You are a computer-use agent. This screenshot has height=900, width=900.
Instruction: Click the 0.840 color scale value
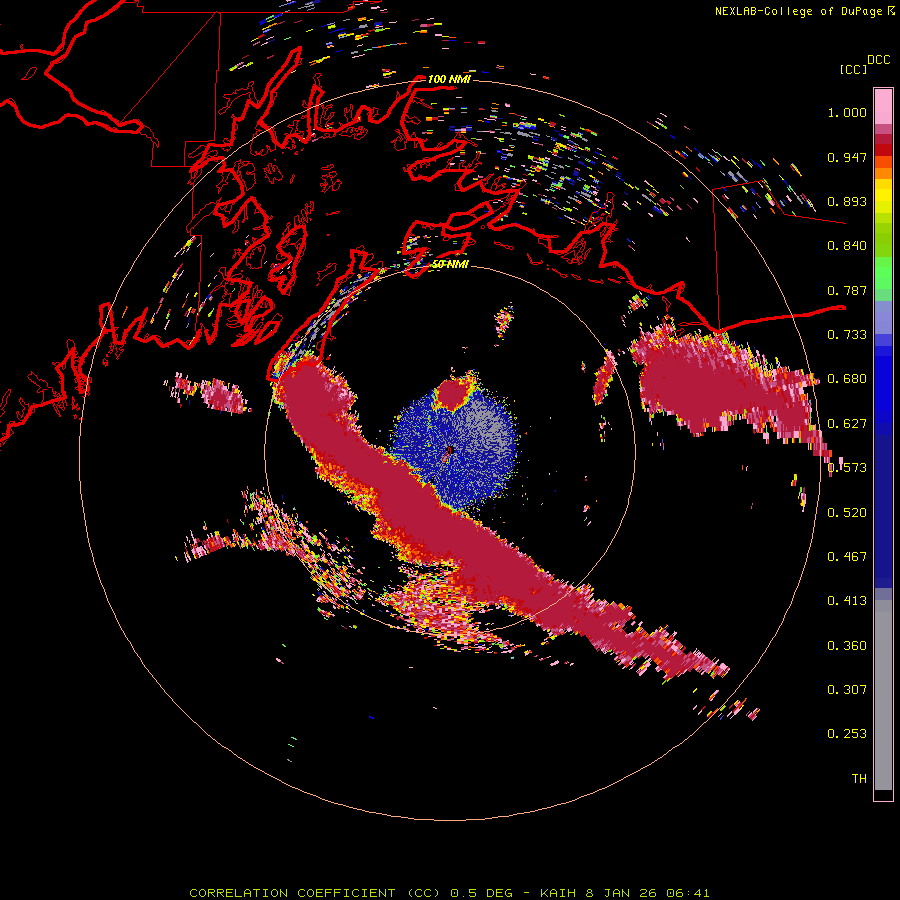[x=847, y=246]
